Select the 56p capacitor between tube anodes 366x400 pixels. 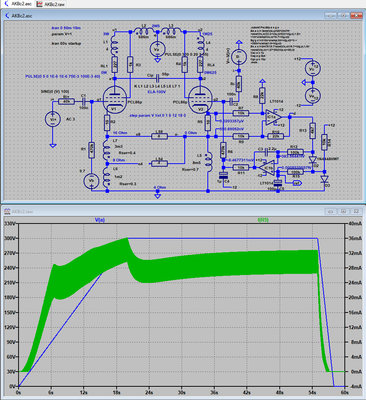157,79
